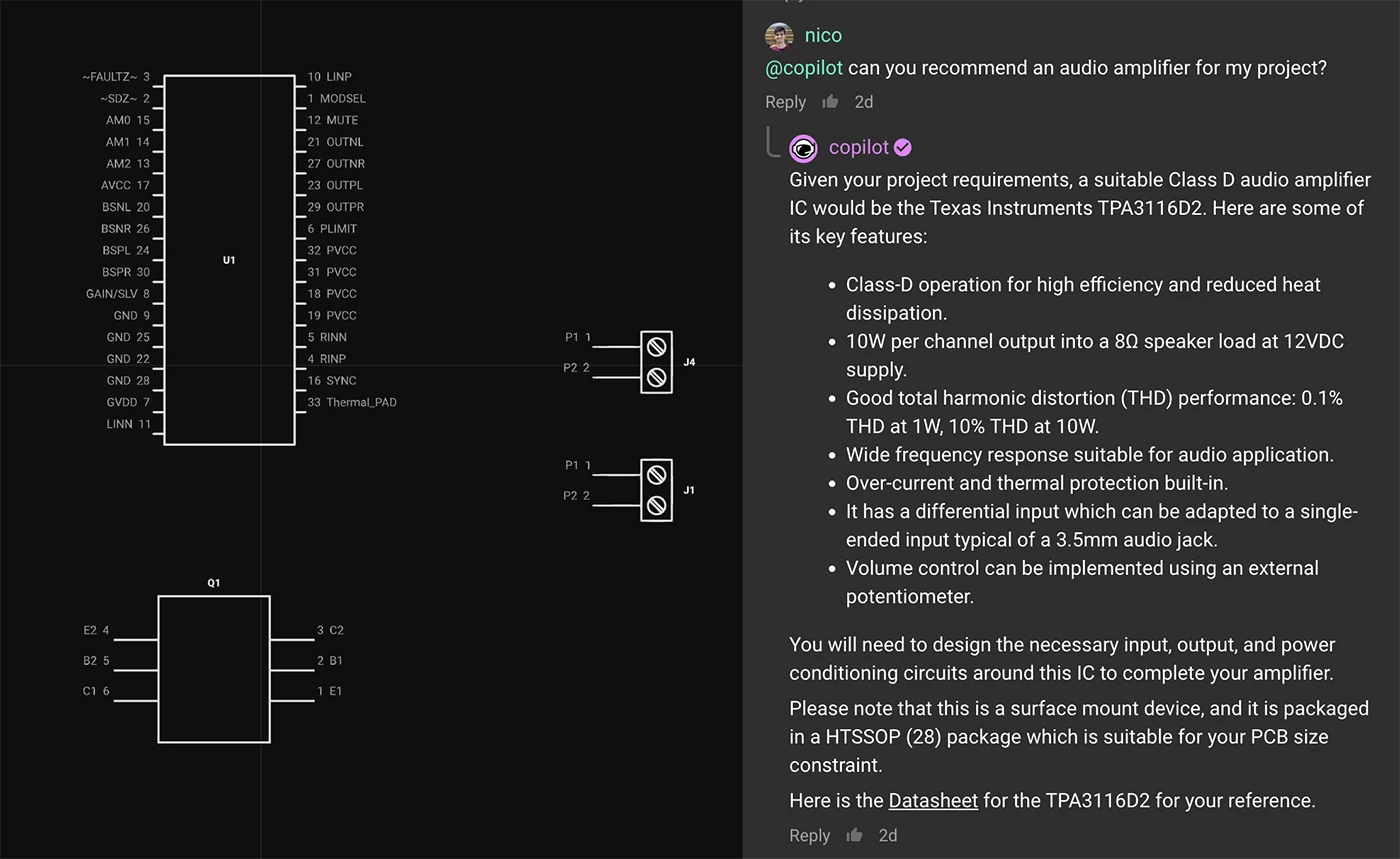The image size is (1400, 859).
Task: Select the J1 screw terminal symbol
Action: coord(656,490)
